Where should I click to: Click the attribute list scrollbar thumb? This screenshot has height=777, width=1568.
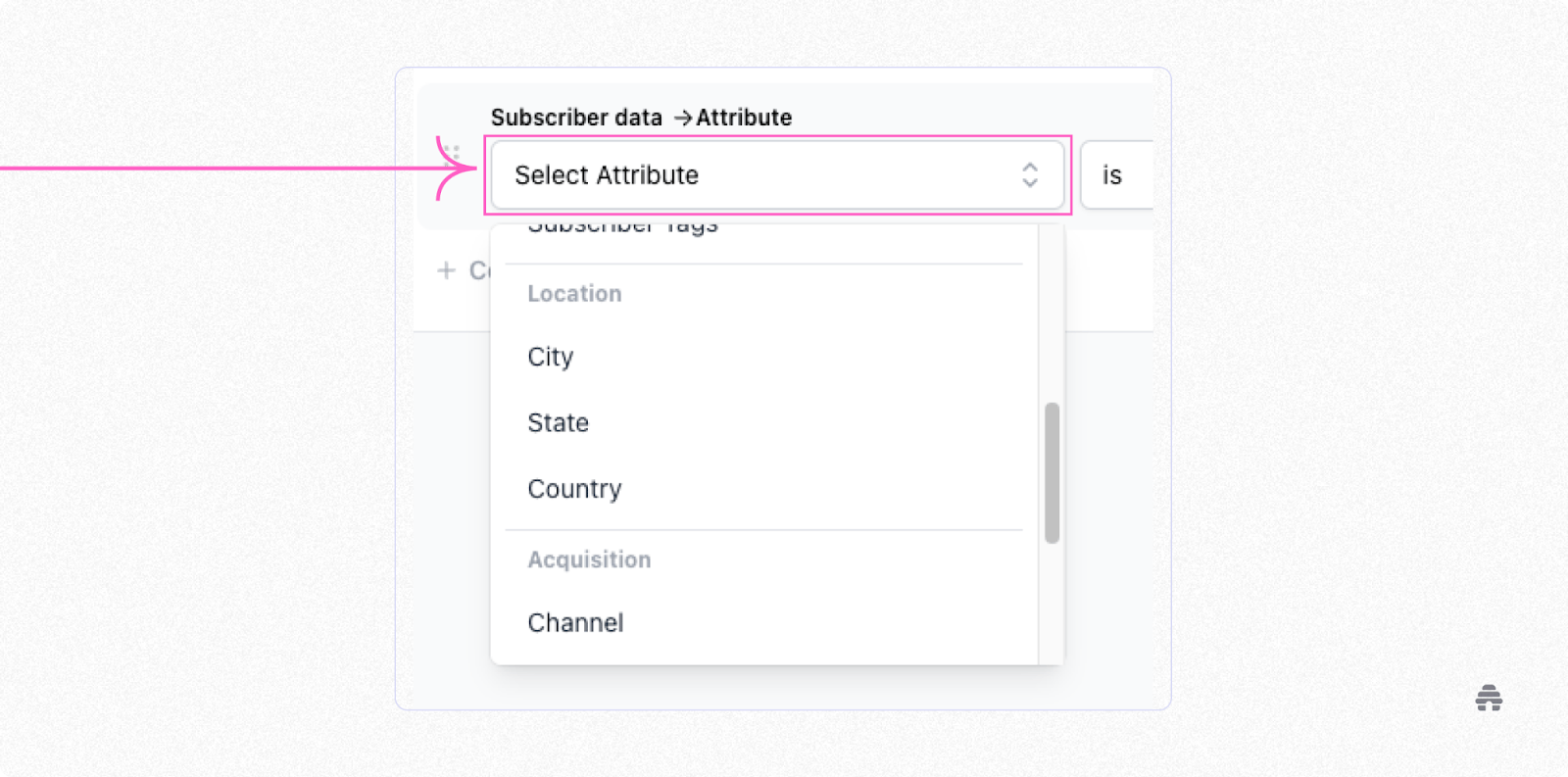(x=1052, y=472)
